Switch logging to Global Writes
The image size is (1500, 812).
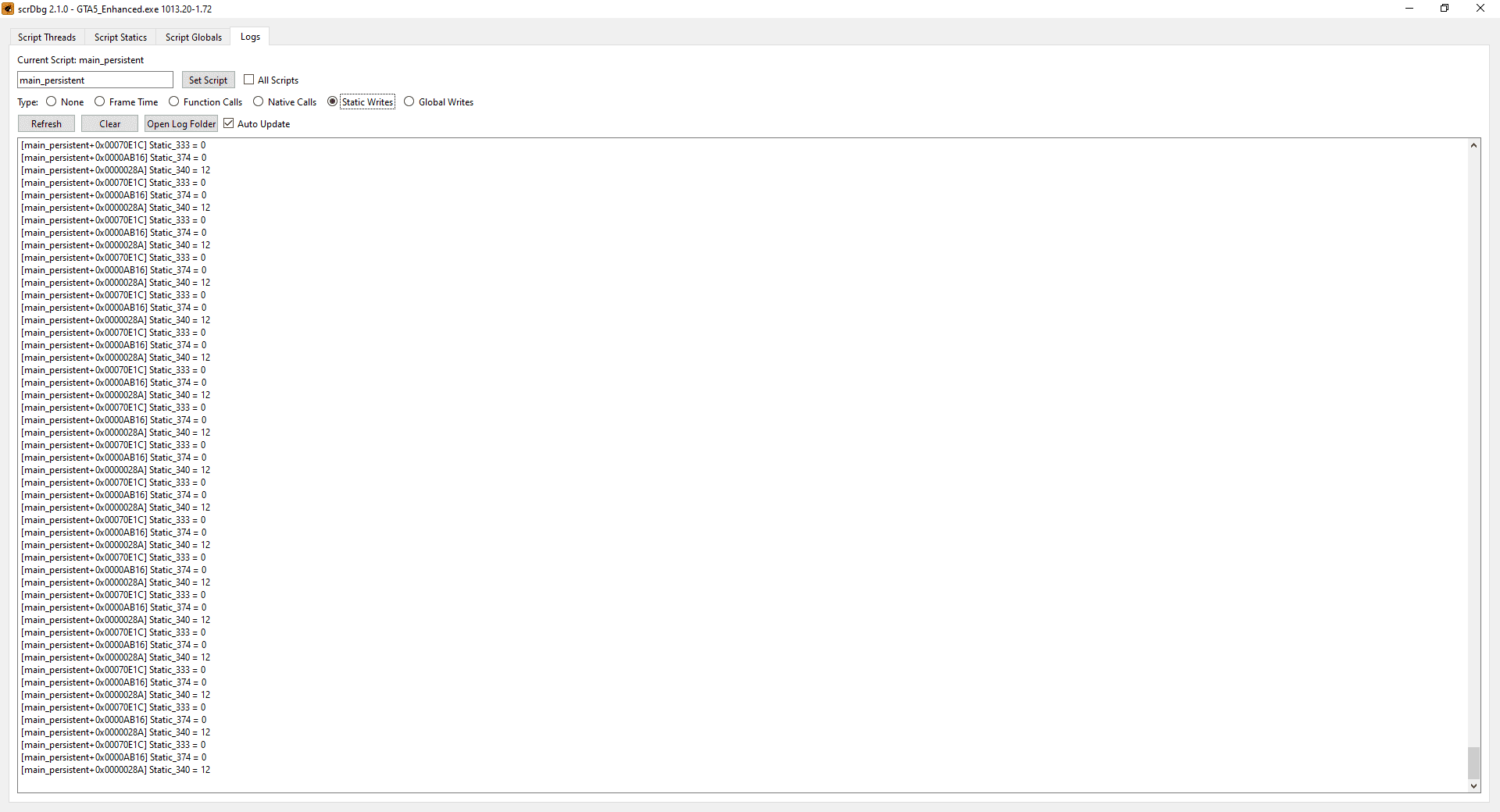[x=410, y=101]
